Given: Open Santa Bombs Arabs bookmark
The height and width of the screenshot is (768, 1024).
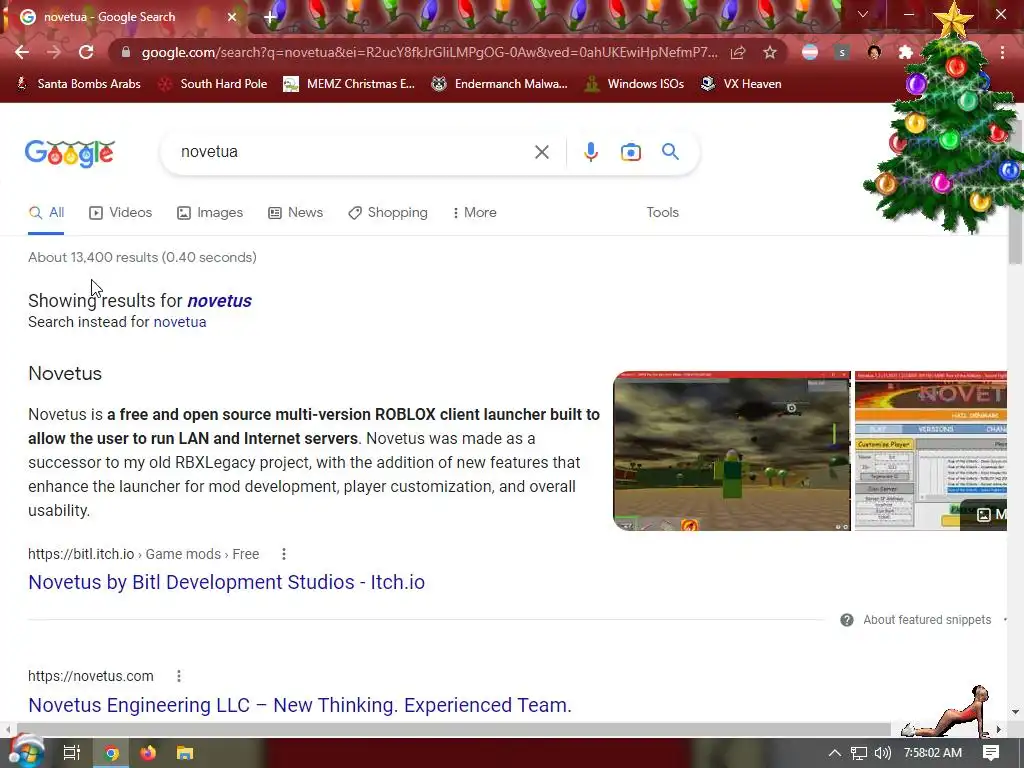Looking at the screenshot, I should point(78,84).
